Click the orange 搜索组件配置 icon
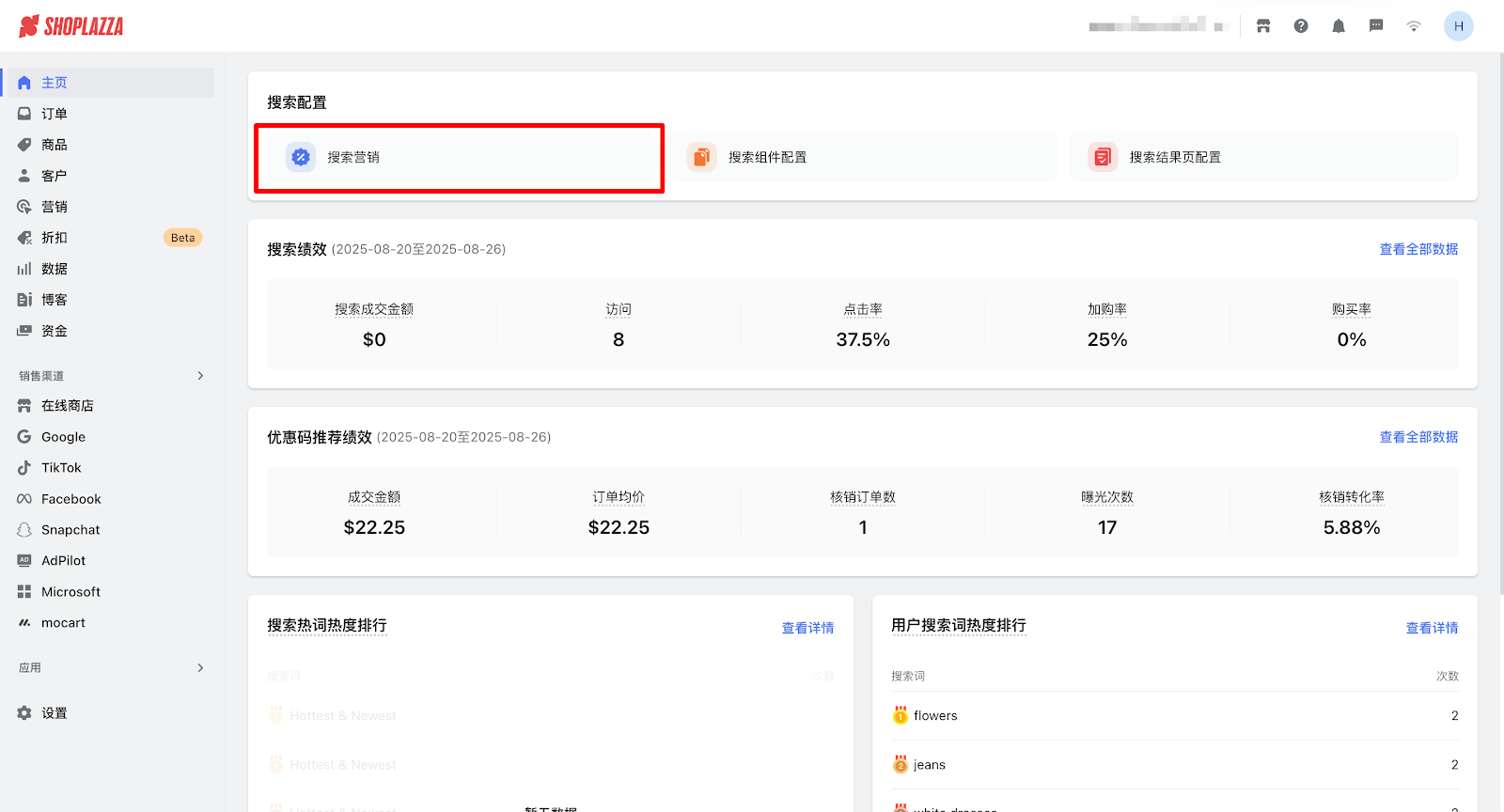 702,157
